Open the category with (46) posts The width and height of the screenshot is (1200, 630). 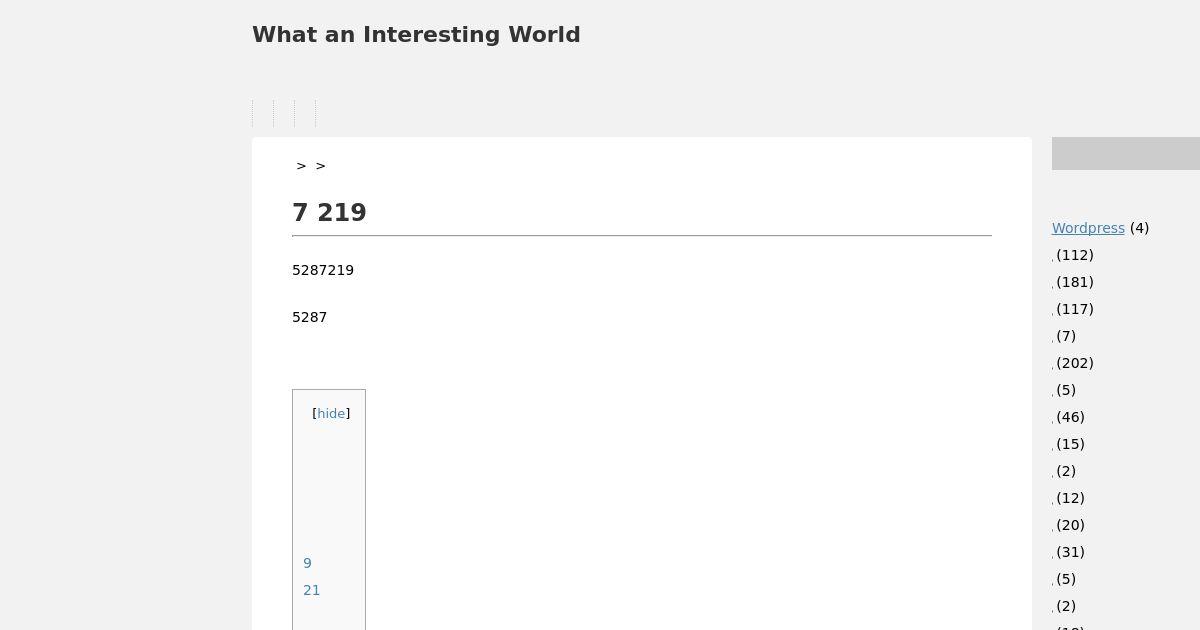pyautogui.click(x=1054, y=419)
